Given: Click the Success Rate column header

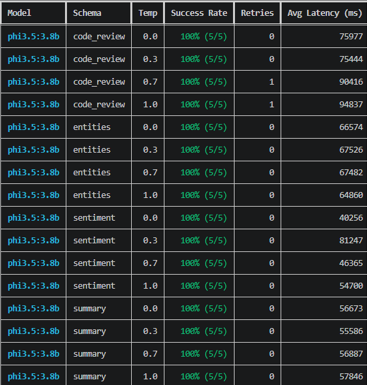Looking at the screenshot, I should [199, 13].
